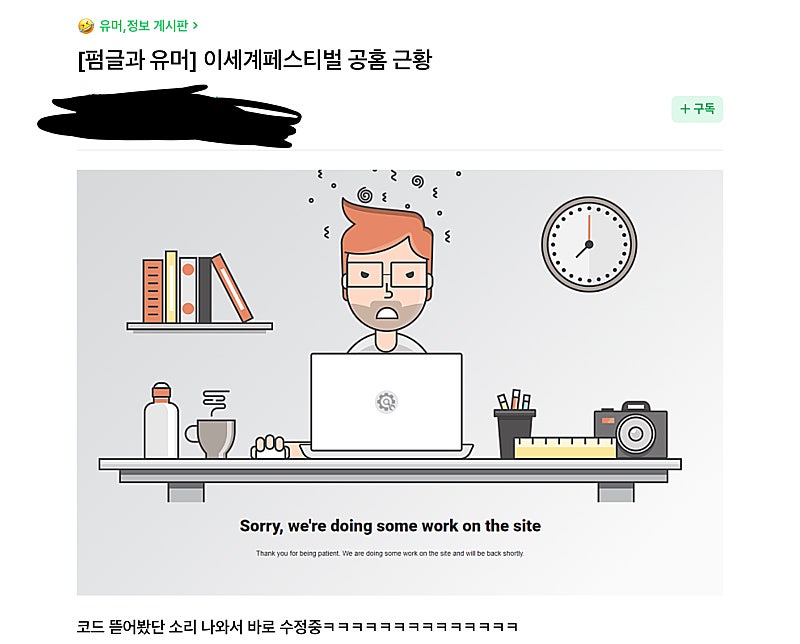
Task: Click the post title 이세계페스티벌 공홈 근황
Action: click(317, 60)
